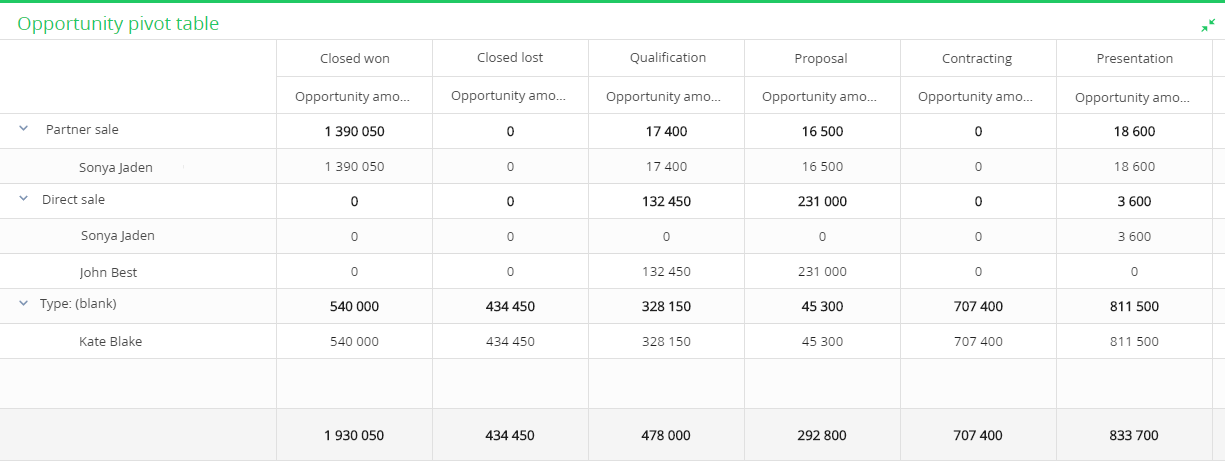Click the 1 930 050 total cell

pyautogui.click(x=354, y=435)
